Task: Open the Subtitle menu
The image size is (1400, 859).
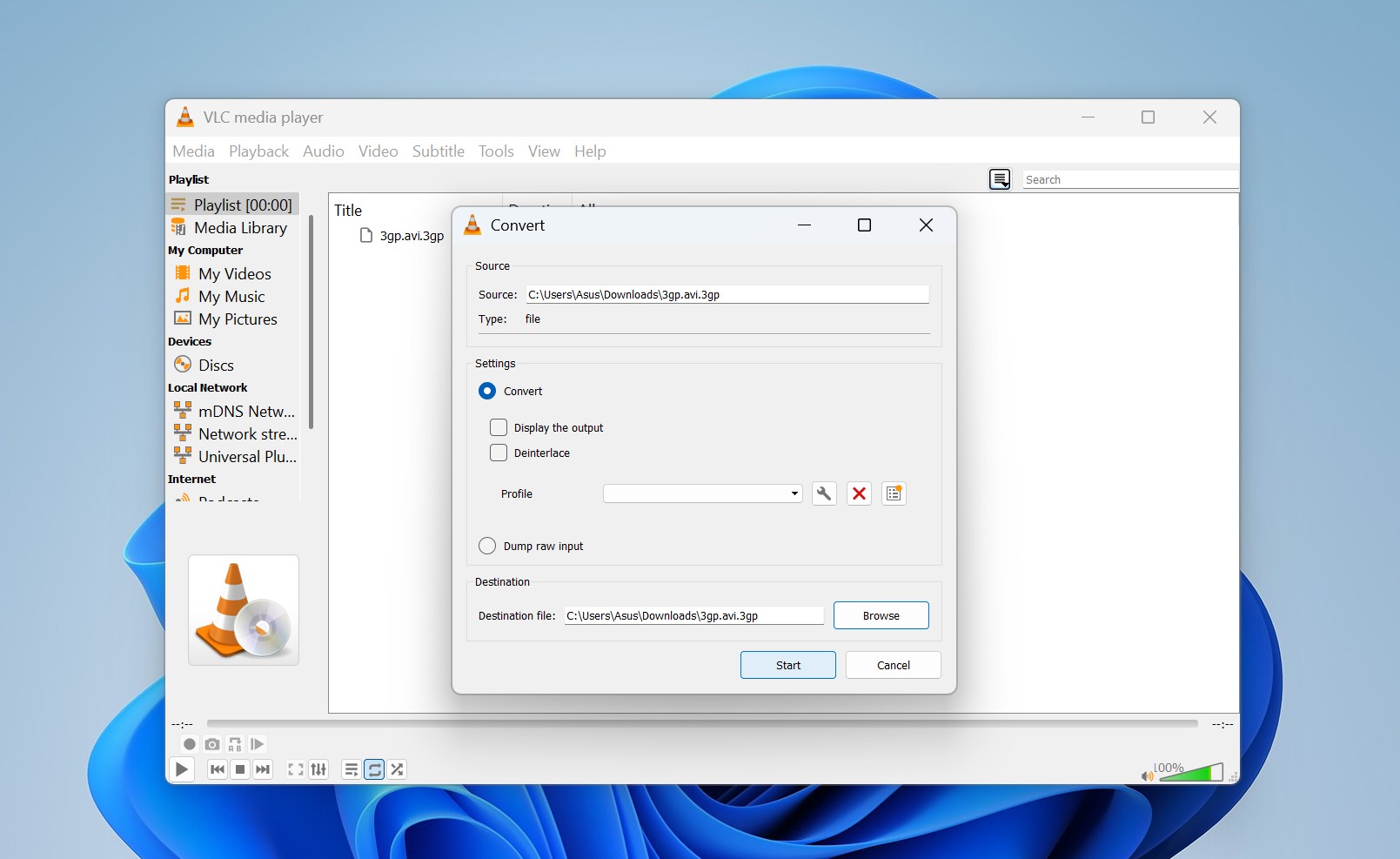Action: (x=439, y=151)
